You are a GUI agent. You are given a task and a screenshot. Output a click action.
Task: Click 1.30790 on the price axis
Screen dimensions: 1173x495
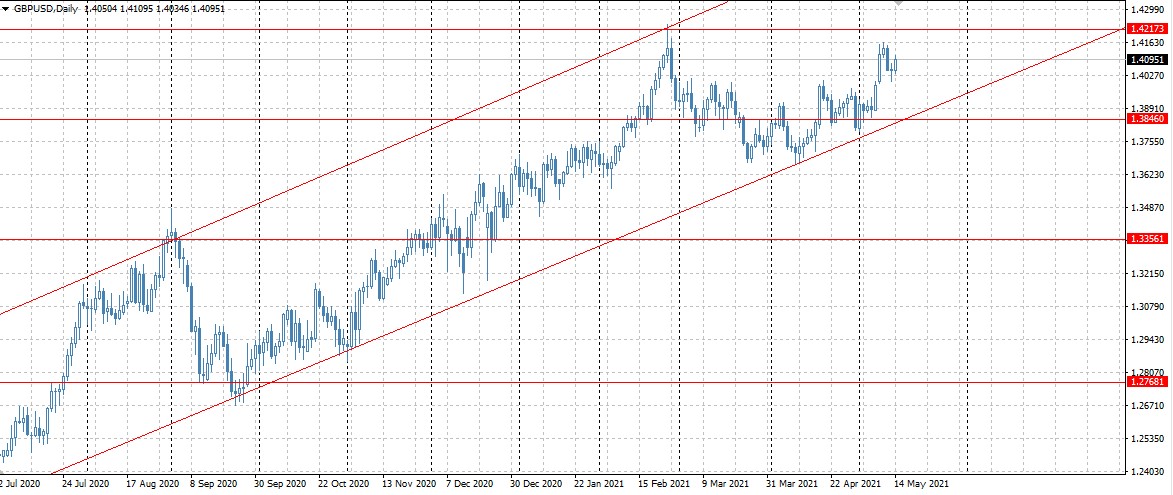(x=1148, y=307)
